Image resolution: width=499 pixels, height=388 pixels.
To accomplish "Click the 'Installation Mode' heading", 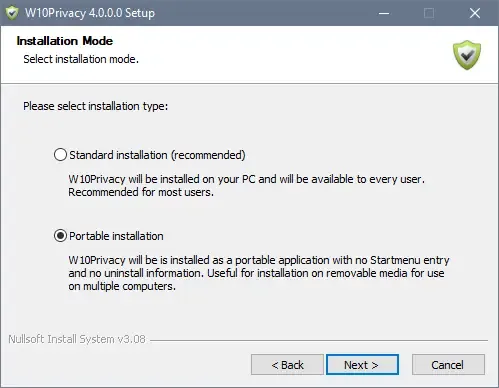I will (x=65, y=41).
